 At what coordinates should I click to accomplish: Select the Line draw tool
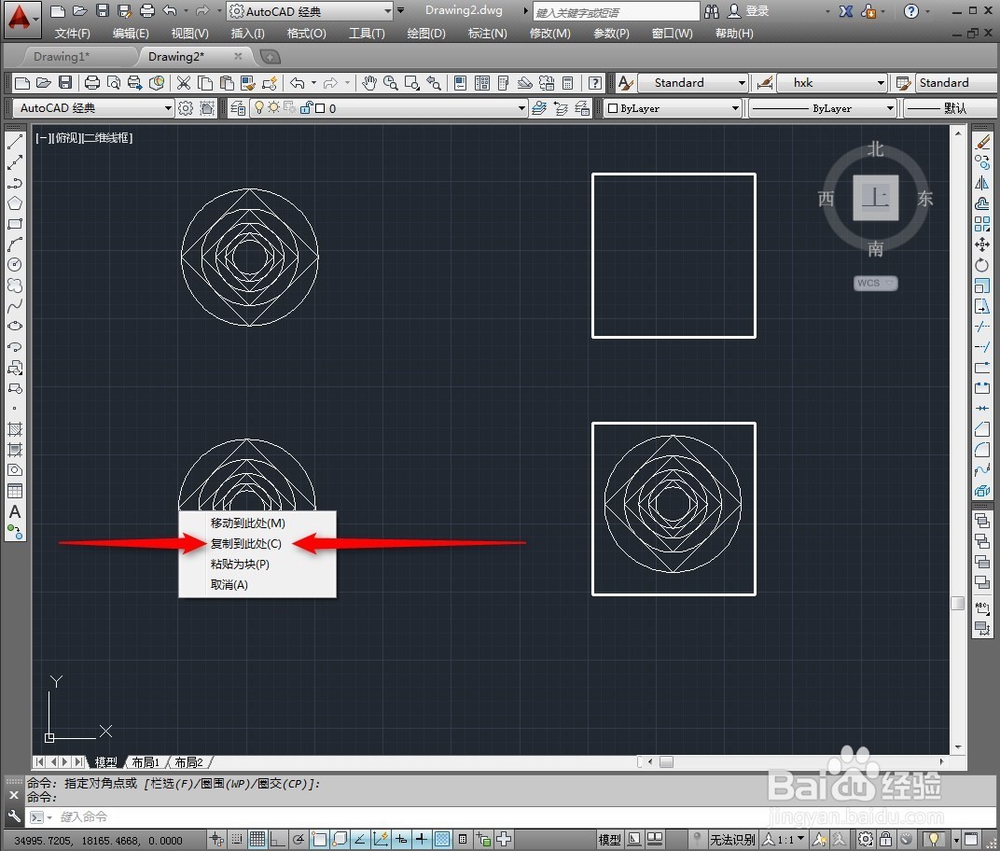(15, 142)
